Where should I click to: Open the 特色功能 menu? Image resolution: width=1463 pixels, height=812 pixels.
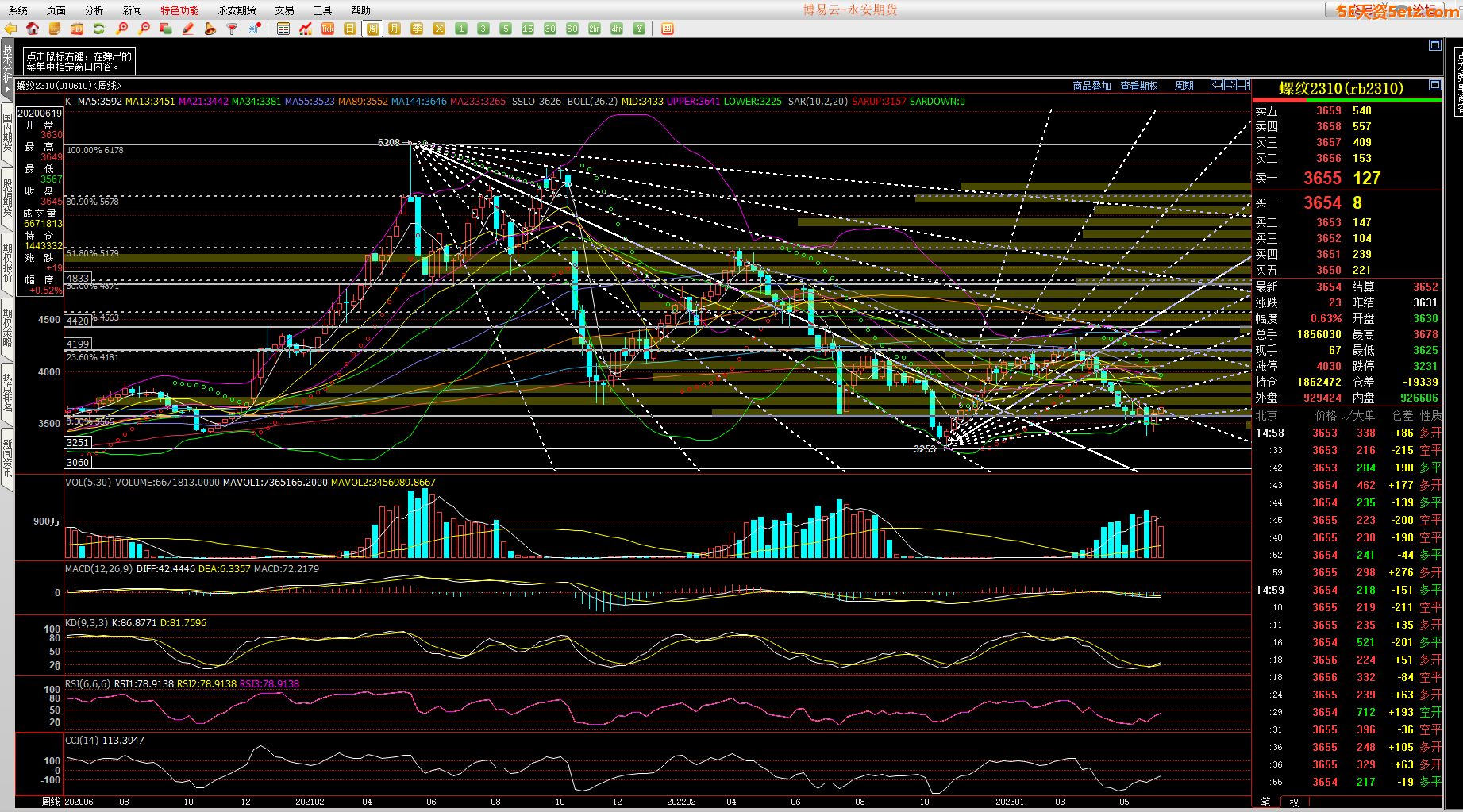pyautogui.click(x=180, y=10)
